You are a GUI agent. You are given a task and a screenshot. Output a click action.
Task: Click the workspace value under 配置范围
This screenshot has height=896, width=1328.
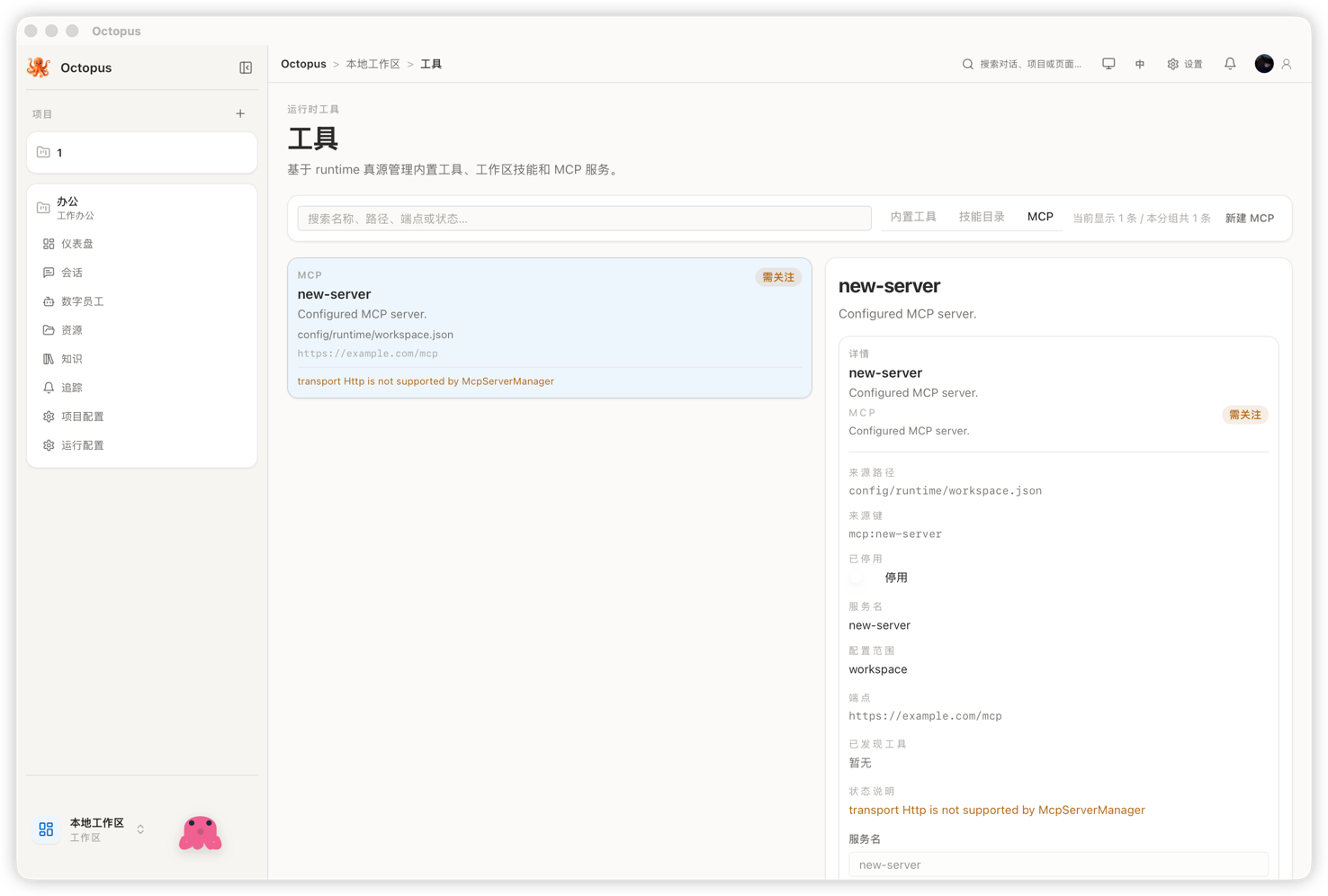(x=878, y=669)
